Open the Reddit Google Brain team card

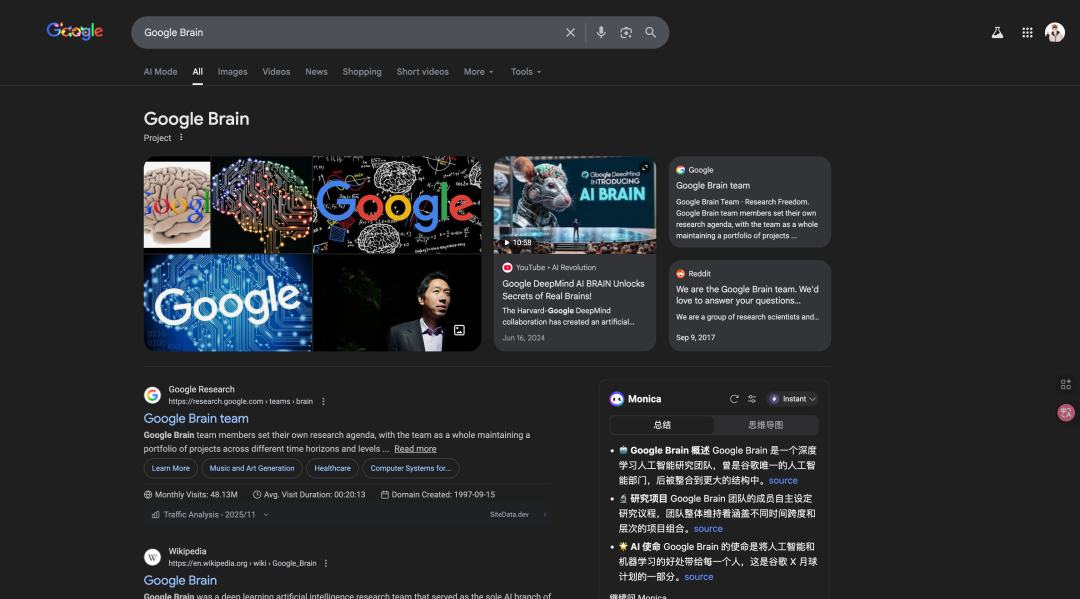749,306
